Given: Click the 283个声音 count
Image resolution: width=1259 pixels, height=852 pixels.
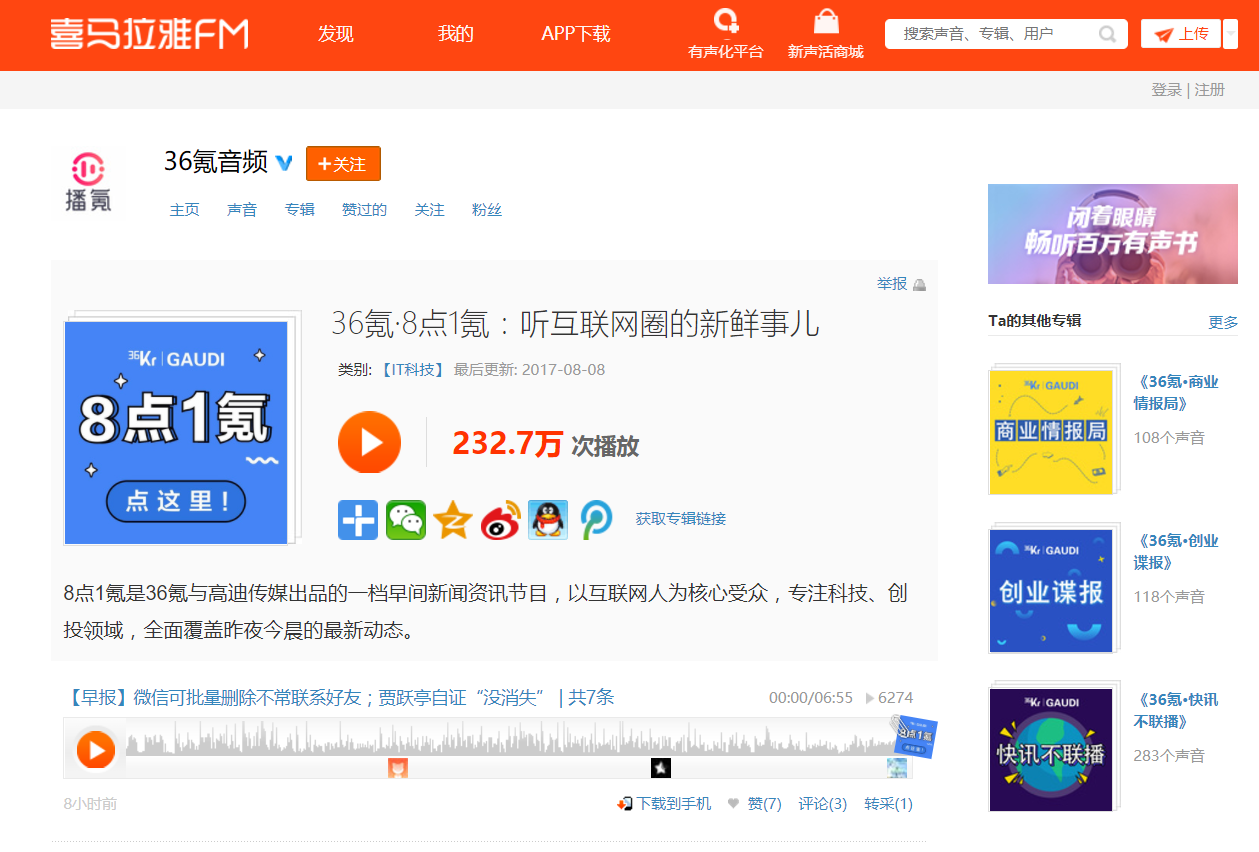Looking at the screenshot, I should coord(1169,756).
